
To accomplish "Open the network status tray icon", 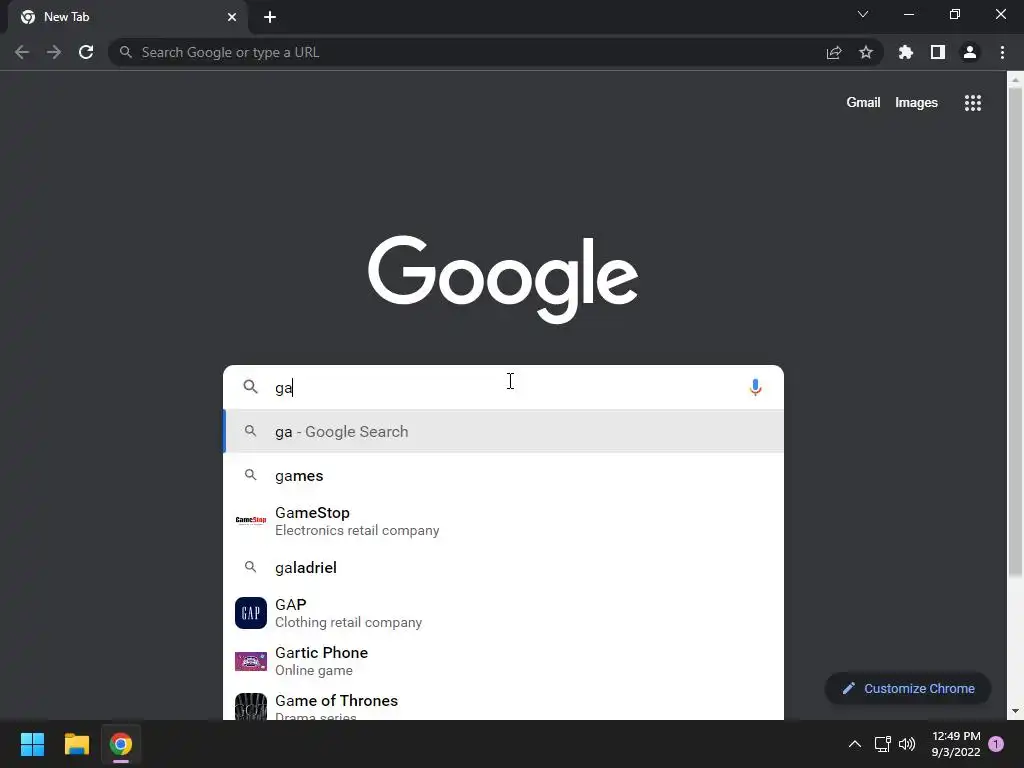I will pyautogui.click(x=882, y=744).
